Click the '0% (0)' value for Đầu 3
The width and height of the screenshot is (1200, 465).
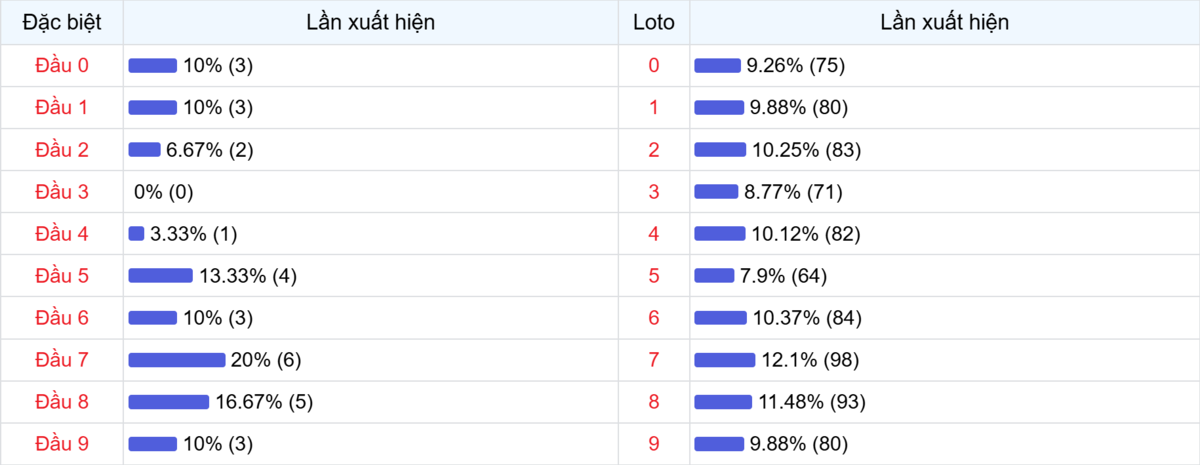[x=163, y=192]
